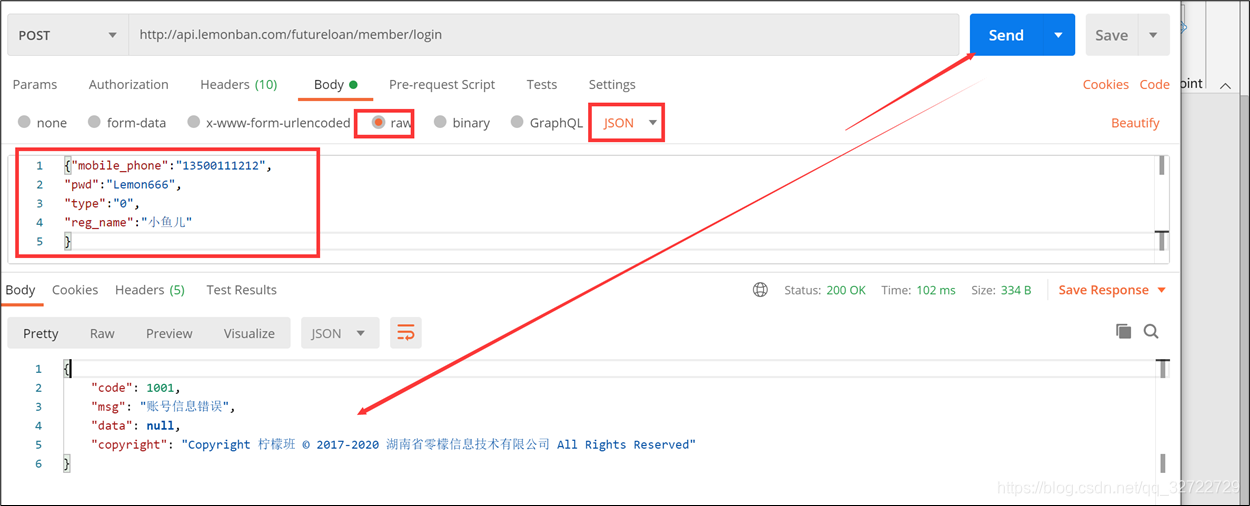
Task: Click the request body editor scrollbar
Action: [x=1162, y=165]
